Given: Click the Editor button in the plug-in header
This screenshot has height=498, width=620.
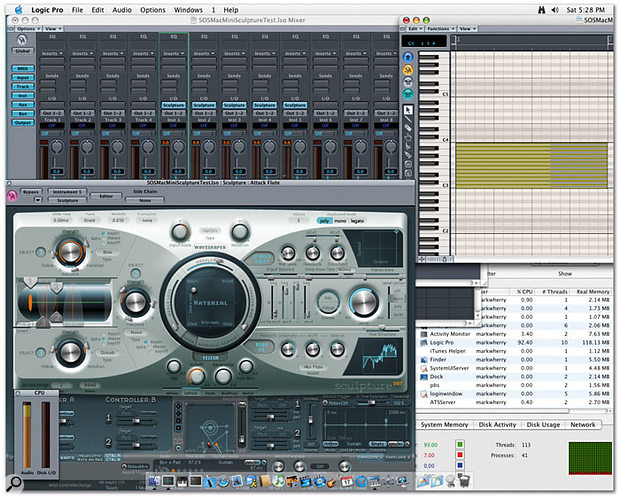Looking at the screenshot, I should [x=106, y=196].
